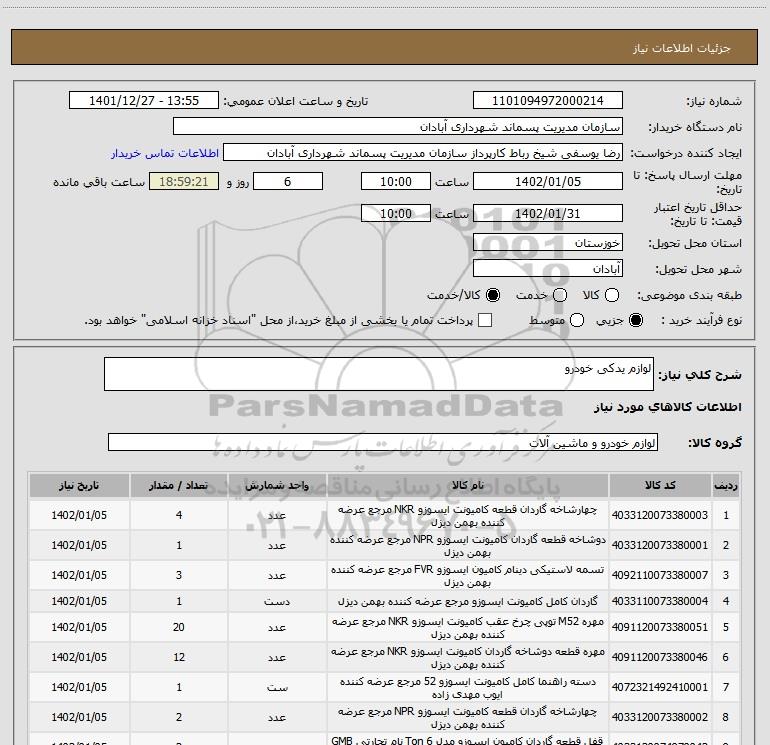Screen dimensions: 770x745
Task: Click product code 403312007338001 in row 2
Action: 660,545
